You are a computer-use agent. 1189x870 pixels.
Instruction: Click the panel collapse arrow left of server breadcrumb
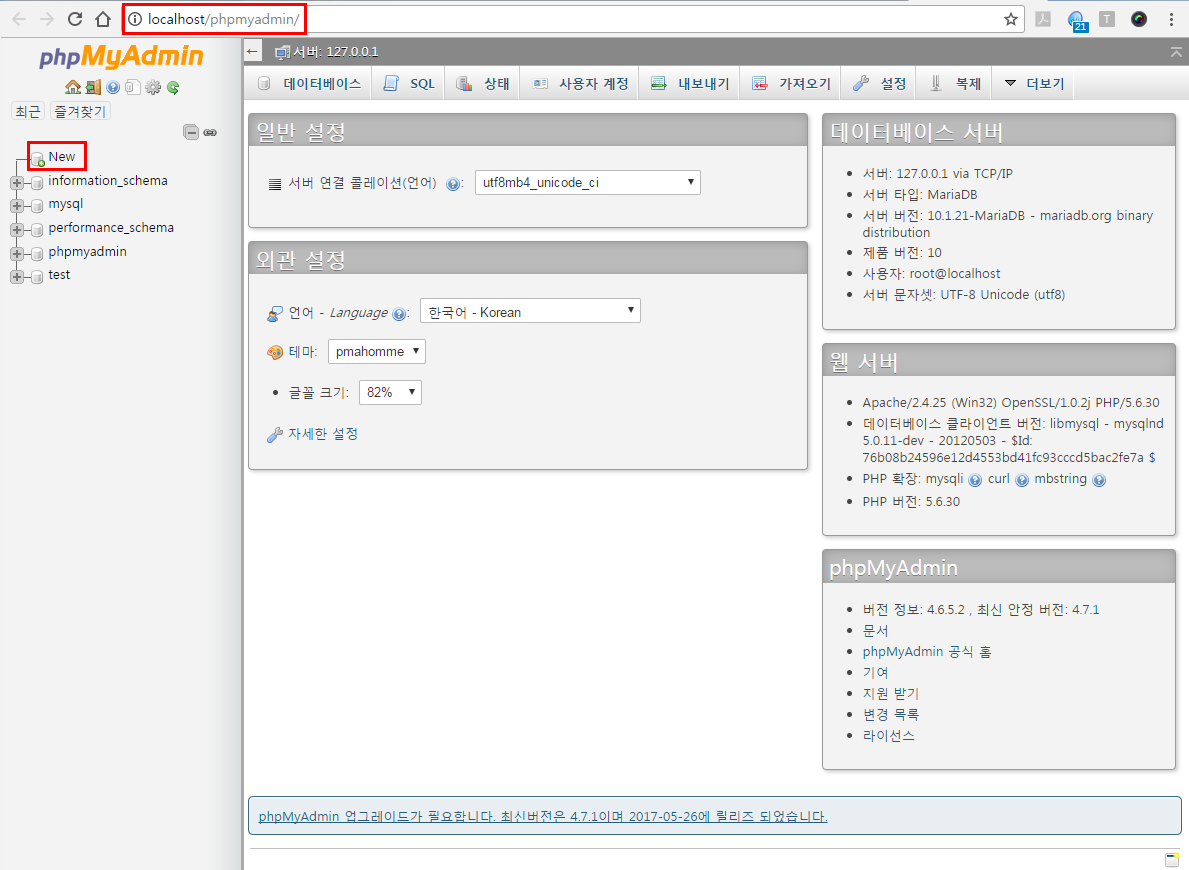click(x=253, y=52)
